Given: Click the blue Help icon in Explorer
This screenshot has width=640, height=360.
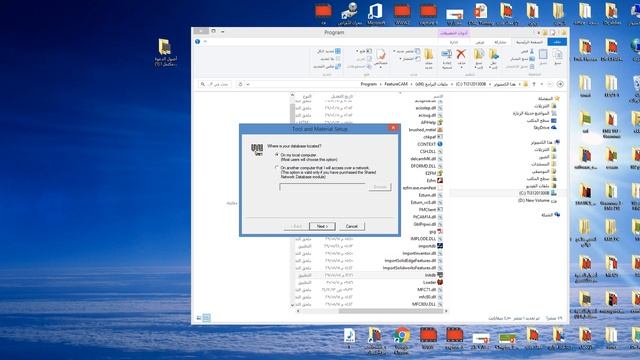Looking at the screenshot, I should tap(198, 42).
